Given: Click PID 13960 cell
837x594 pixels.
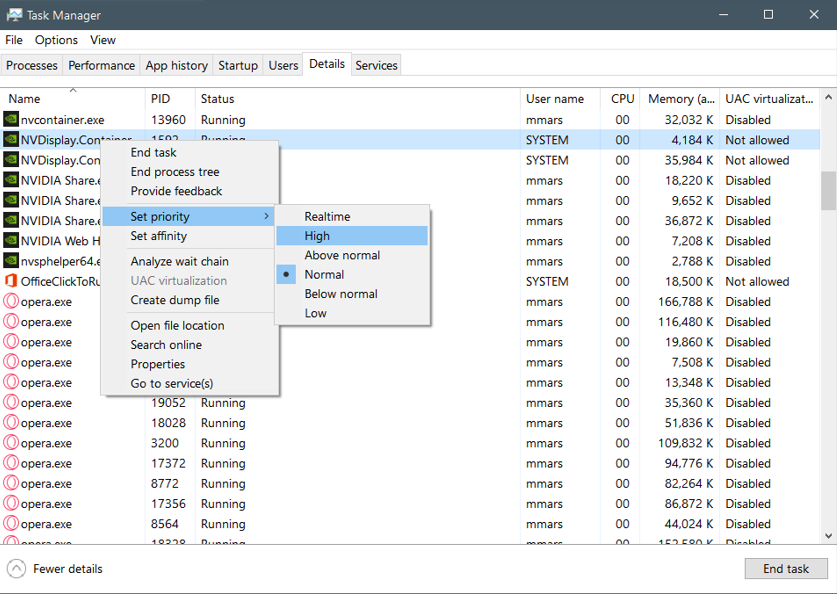Looking at the screenshot, I should pos(168,120).
